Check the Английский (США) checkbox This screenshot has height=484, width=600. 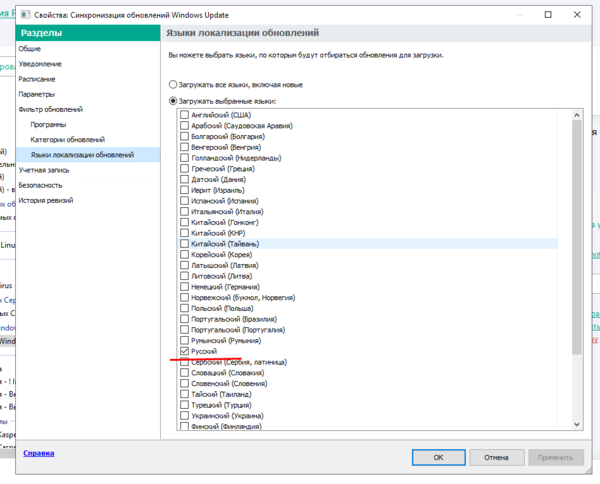(x=184, y=114)
